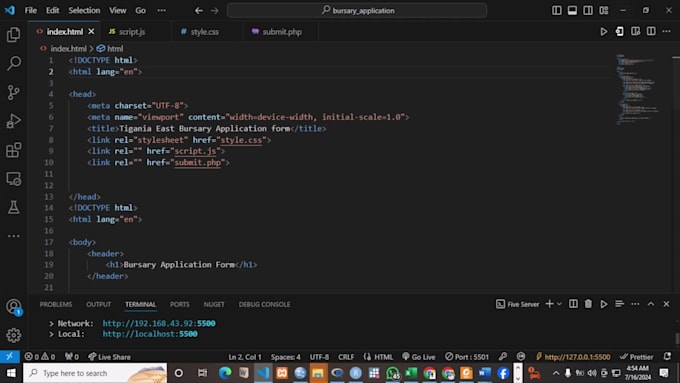680x383 pixels.
Task: Split the editor to the right
Action: point(651,32)
